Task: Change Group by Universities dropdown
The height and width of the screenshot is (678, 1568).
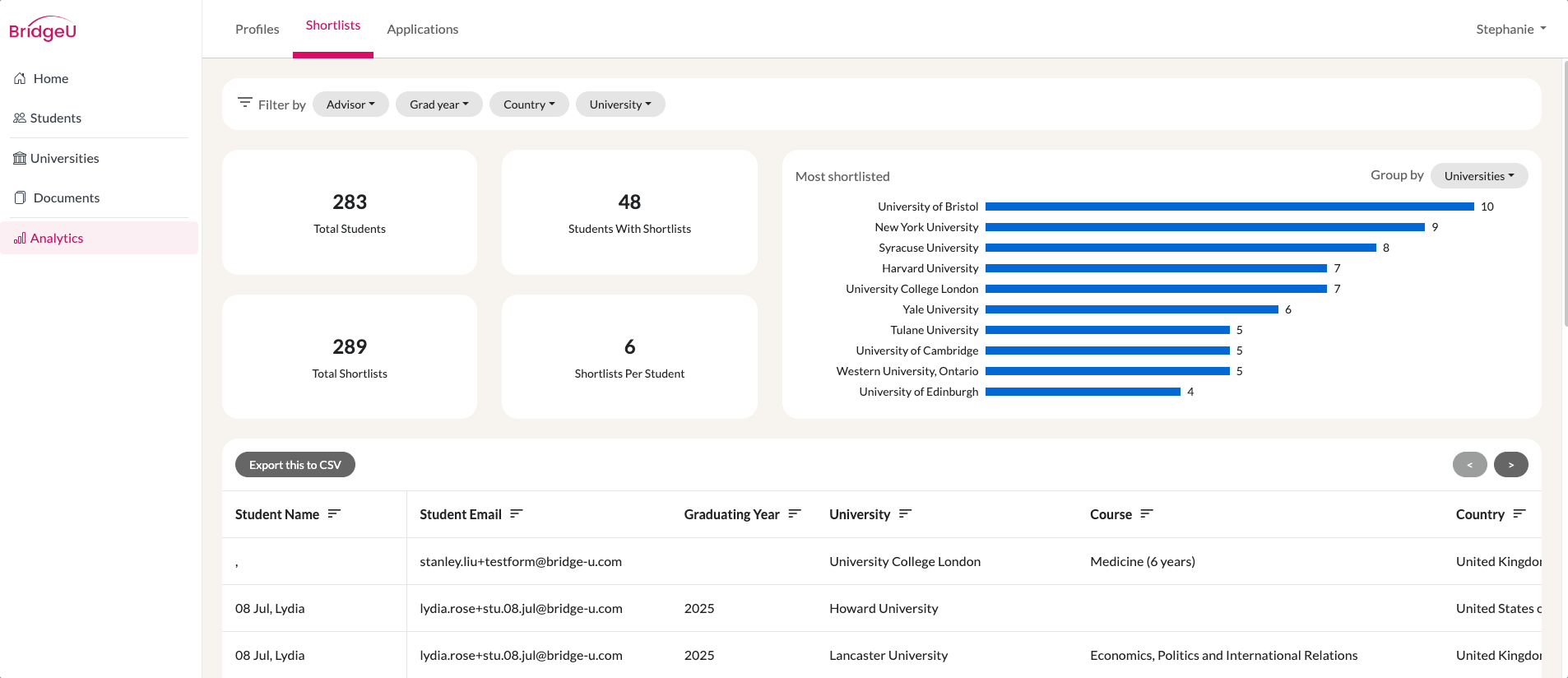Action: click(1479, 176)
